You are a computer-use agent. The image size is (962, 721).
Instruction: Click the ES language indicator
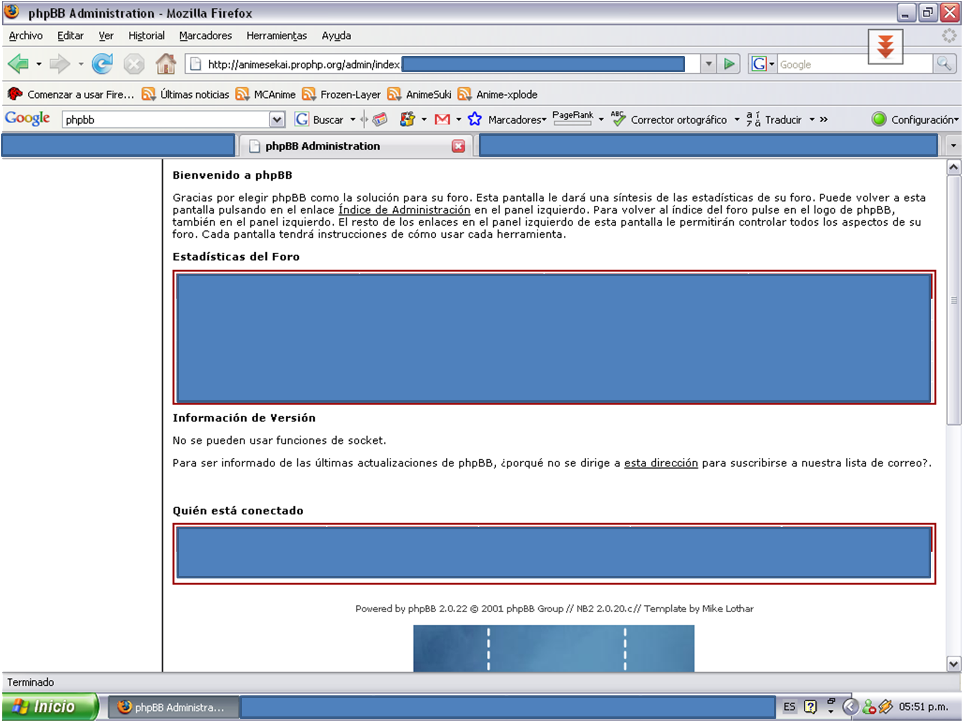pyautogui.click(x=789, y=707)
